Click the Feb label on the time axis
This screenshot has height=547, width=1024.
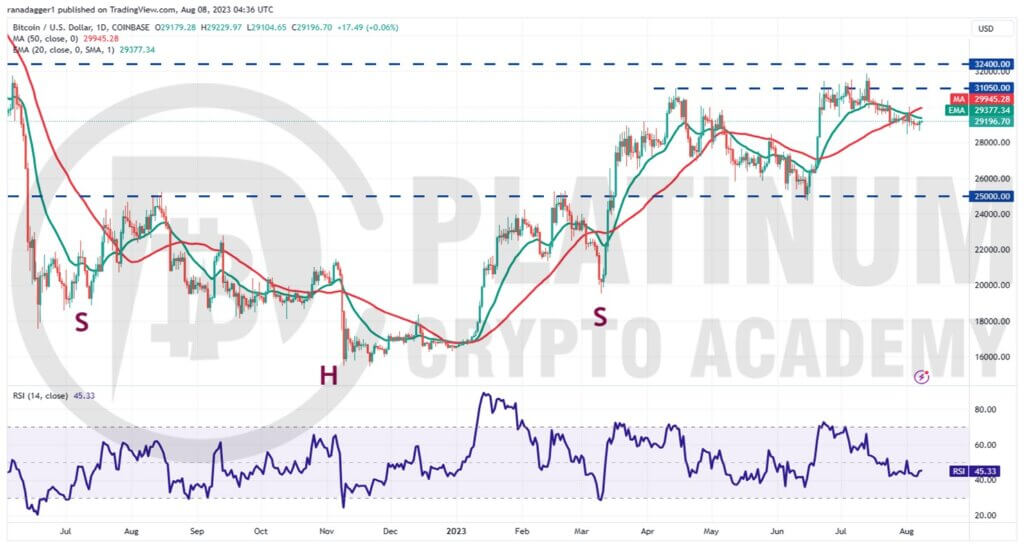click(x=520, y=531)
